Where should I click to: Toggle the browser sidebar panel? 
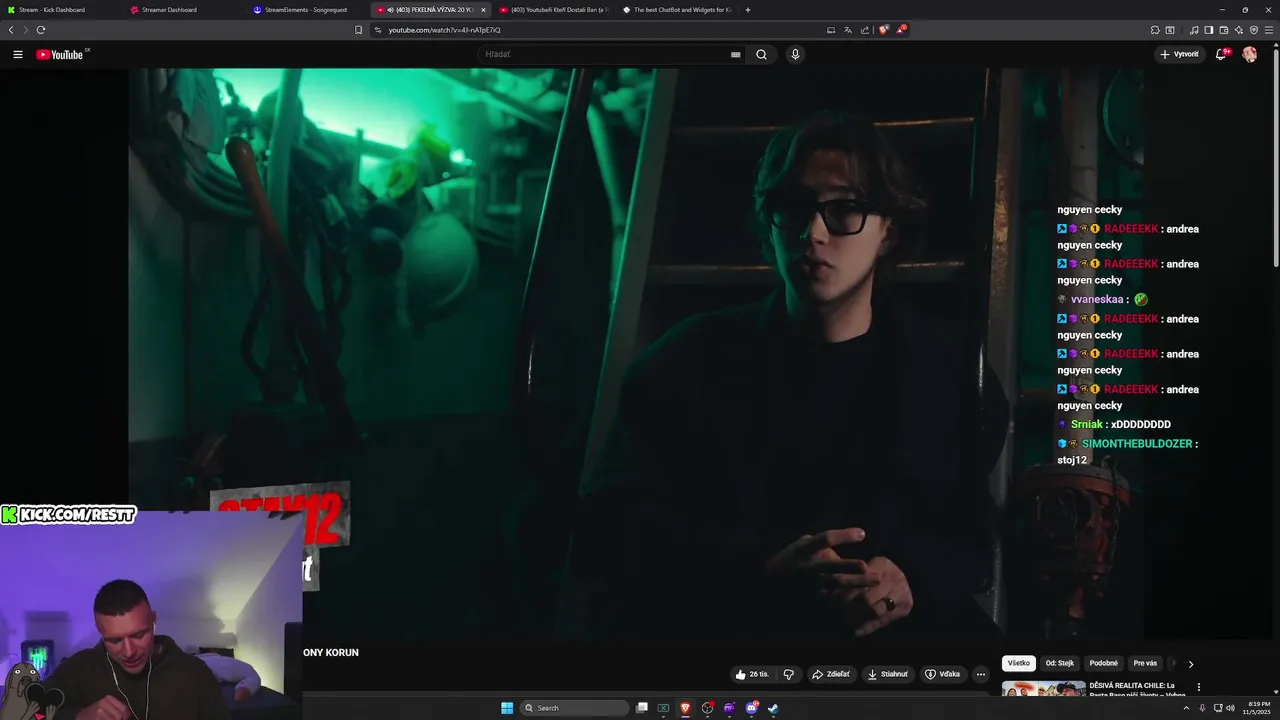(x=1209, y=30)
